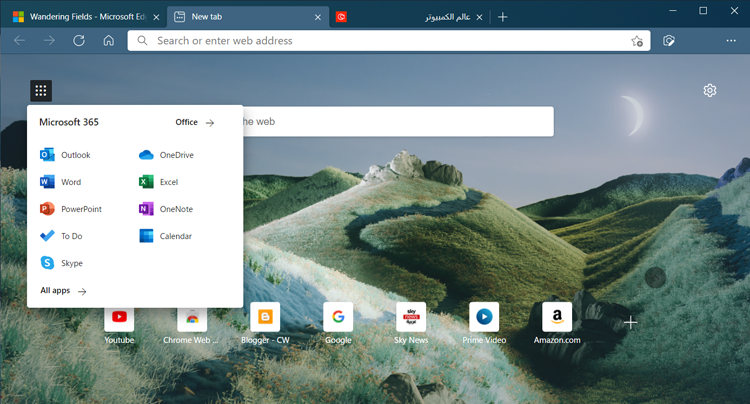The width and height of the screenshot is (750, 404).
Task: Show All apps link
Action: pyautogui.click(x=63, y=291)
